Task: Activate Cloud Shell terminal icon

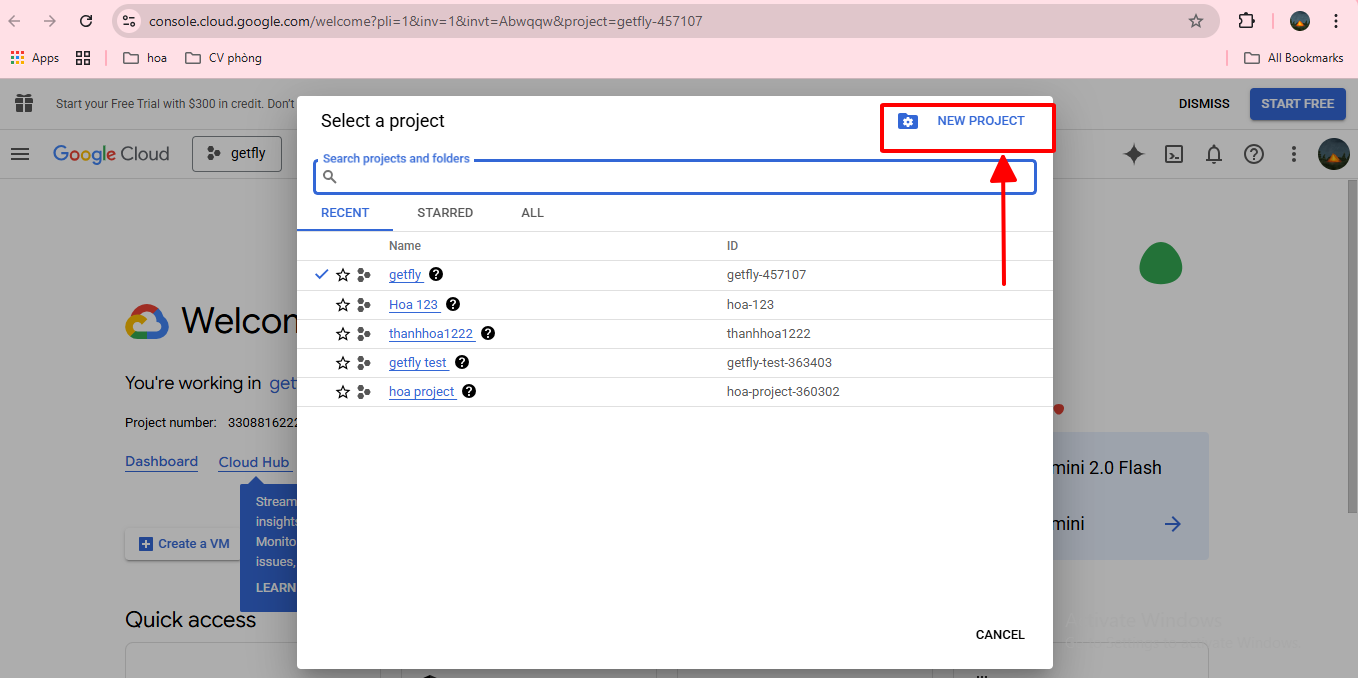Action: (x=1174, y=154)
